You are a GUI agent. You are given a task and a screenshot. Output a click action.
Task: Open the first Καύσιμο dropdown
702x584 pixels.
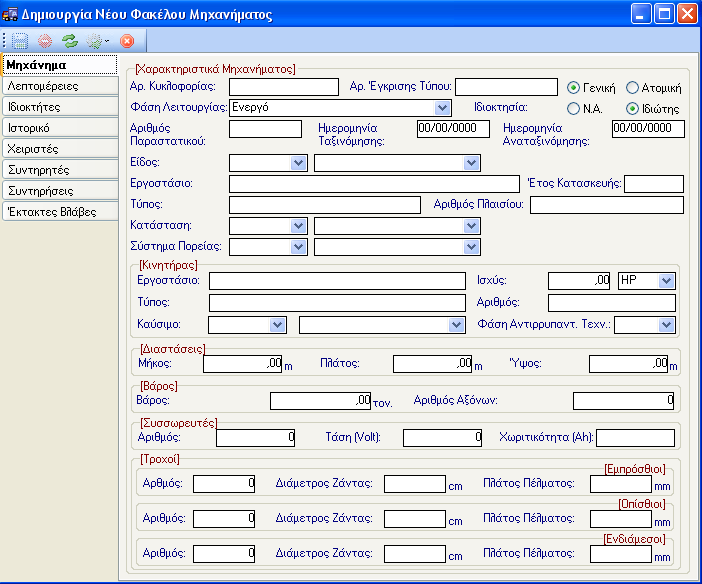(278, 325)
